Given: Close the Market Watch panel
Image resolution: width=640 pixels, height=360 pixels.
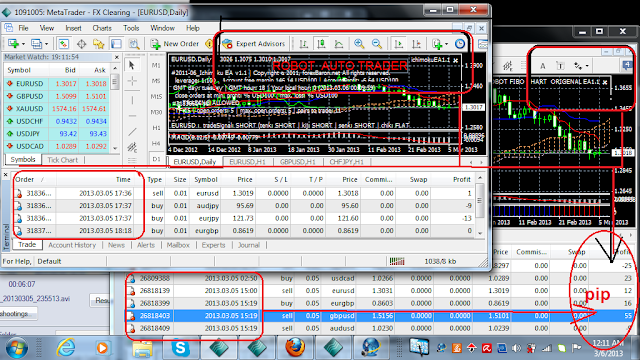Looking at the screenshot, I should 117,57.
